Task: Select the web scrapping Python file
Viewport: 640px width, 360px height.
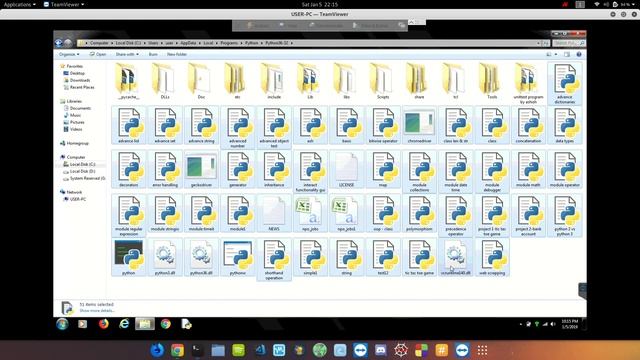Action: click(492, 257)
